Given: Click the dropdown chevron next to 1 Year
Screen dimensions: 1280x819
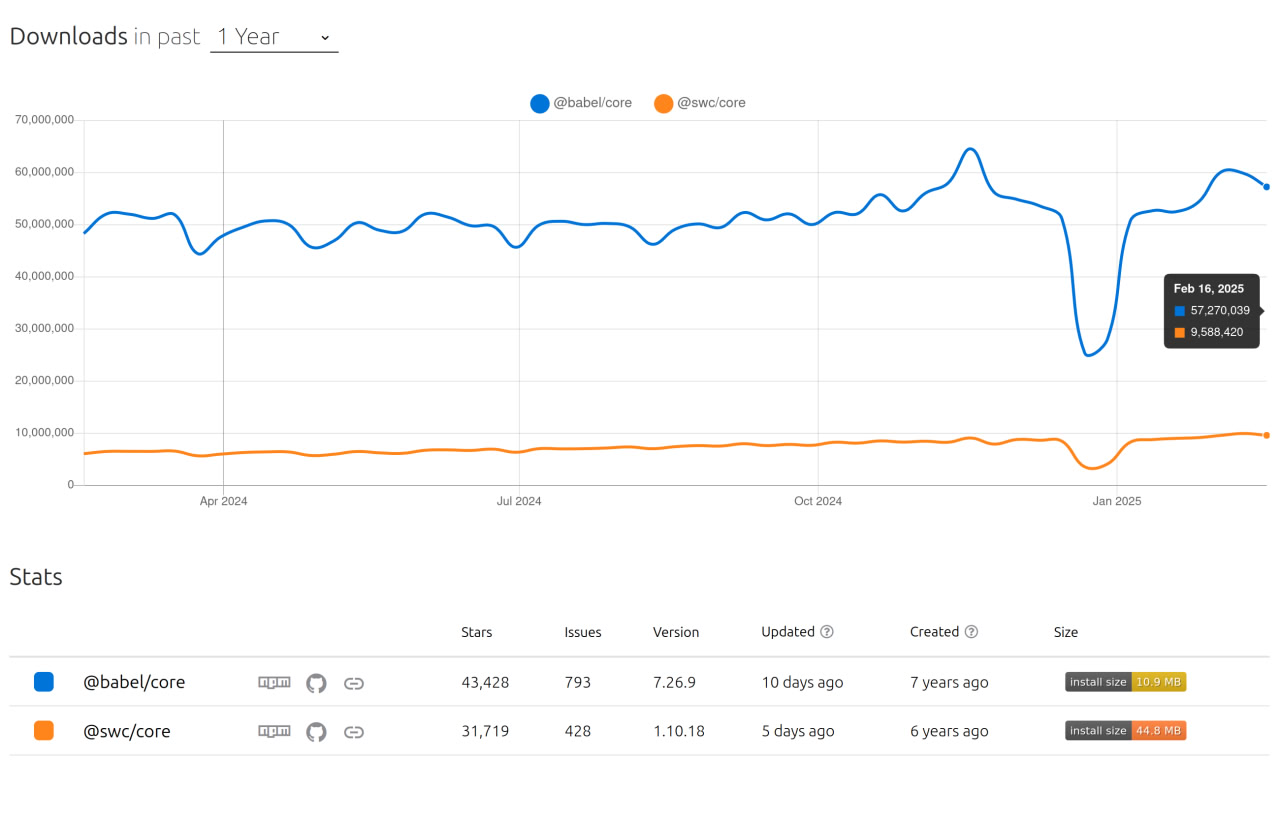Looking at the screenshot, I should 324,38.
